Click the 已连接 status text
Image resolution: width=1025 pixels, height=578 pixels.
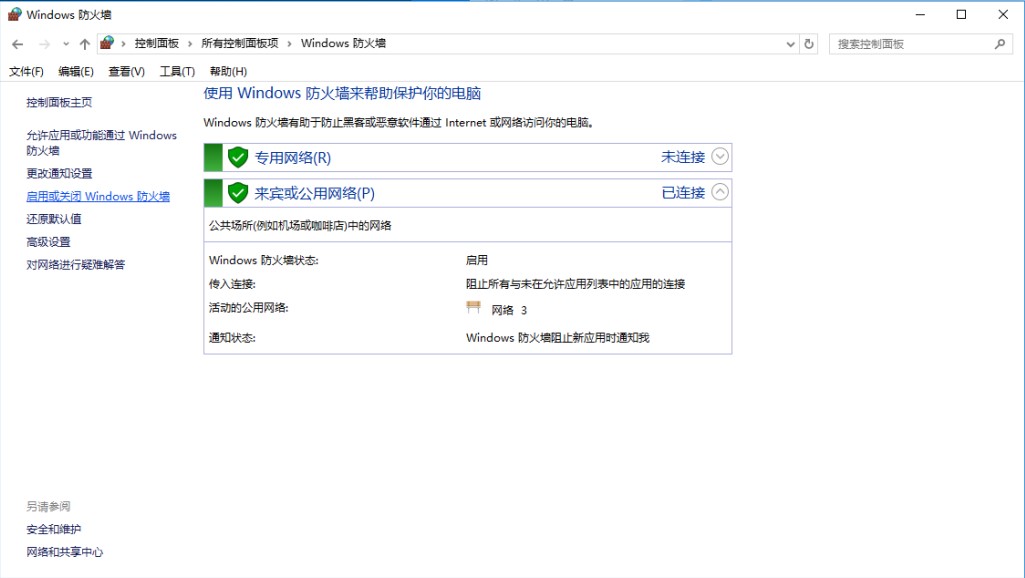(683, 192)
